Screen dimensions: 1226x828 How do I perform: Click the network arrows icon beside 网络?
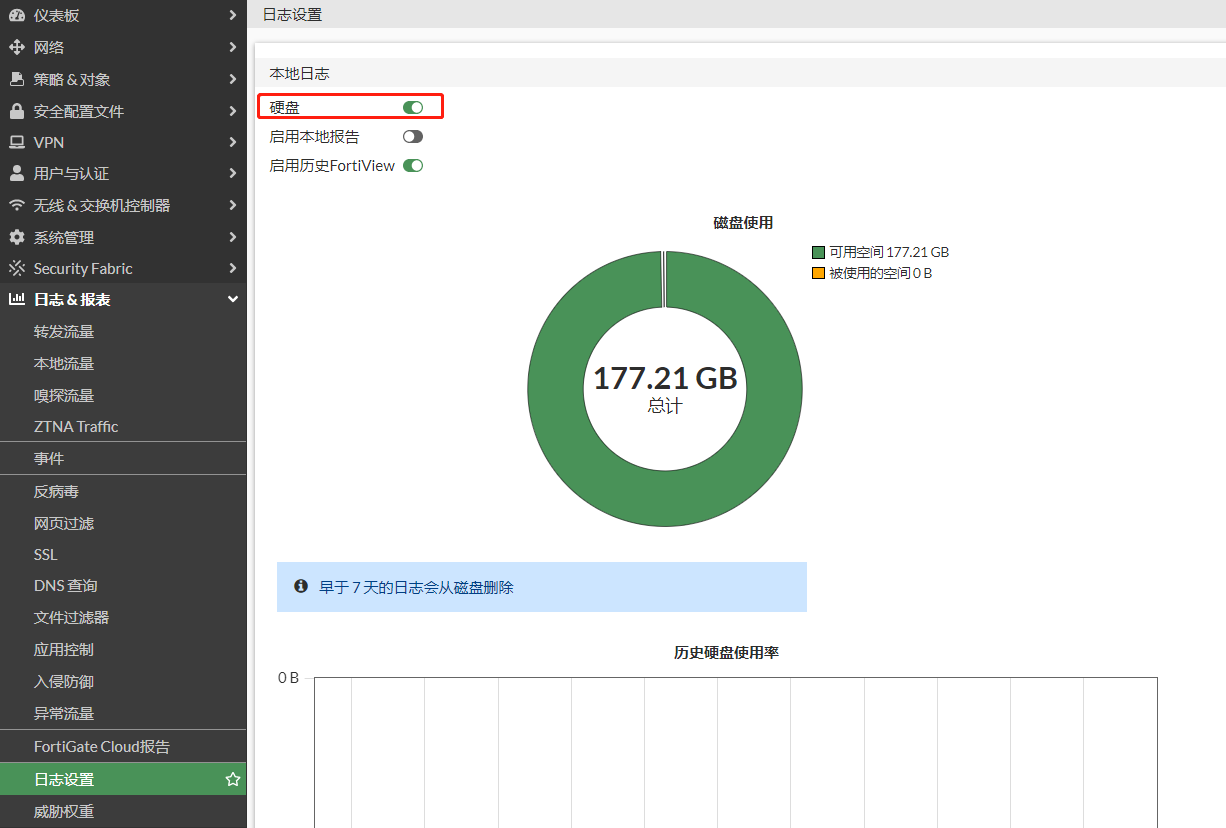coord(16,47)
